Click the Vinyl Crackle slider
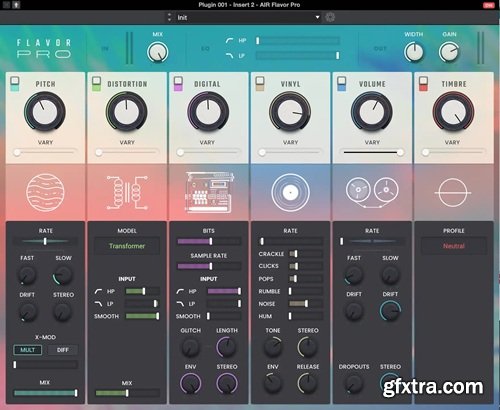The height and width of the screenshot is (410, 500). [x=306, y=254]
